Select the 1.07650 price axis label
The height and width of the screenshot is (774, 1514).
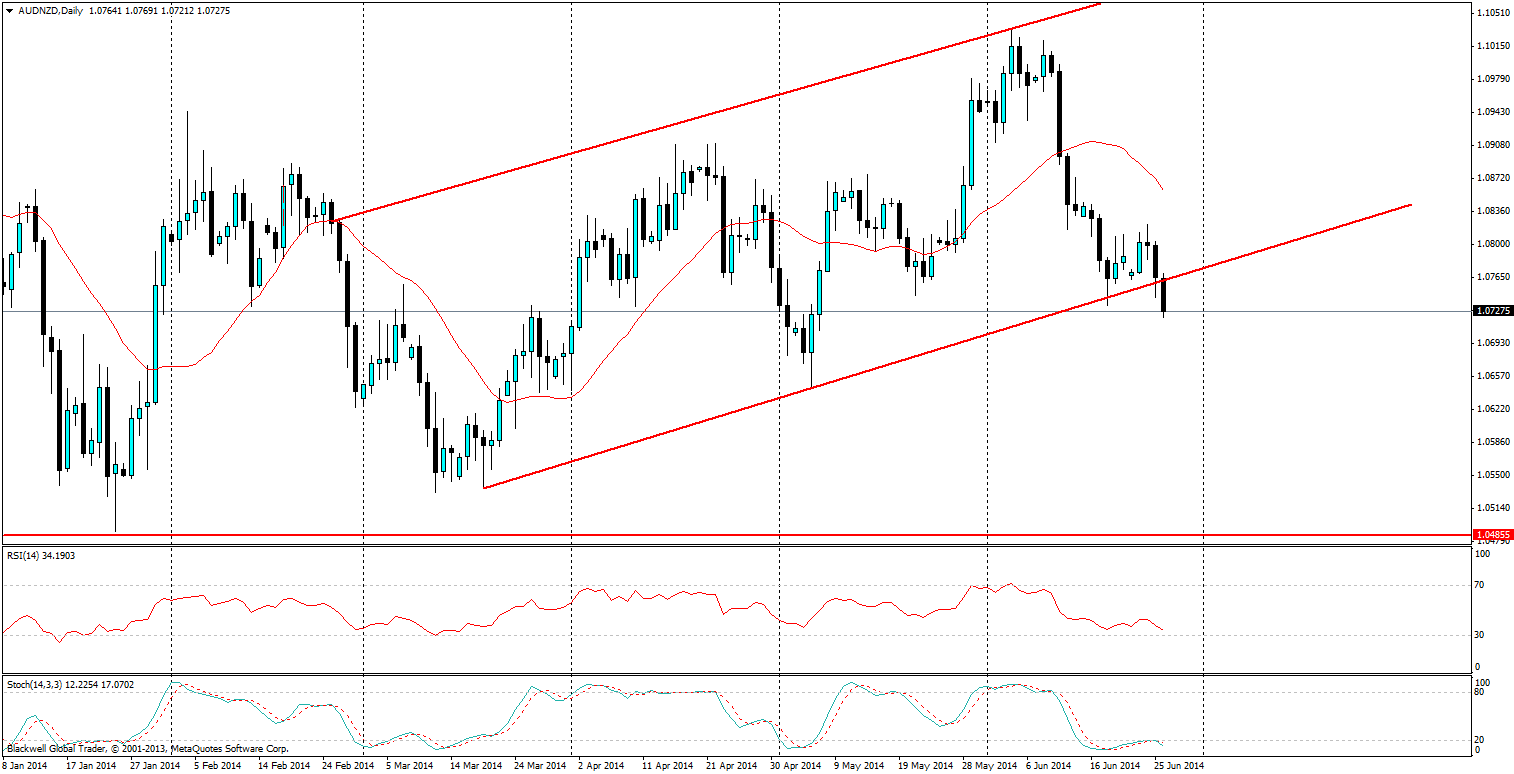click(1493, 277)
